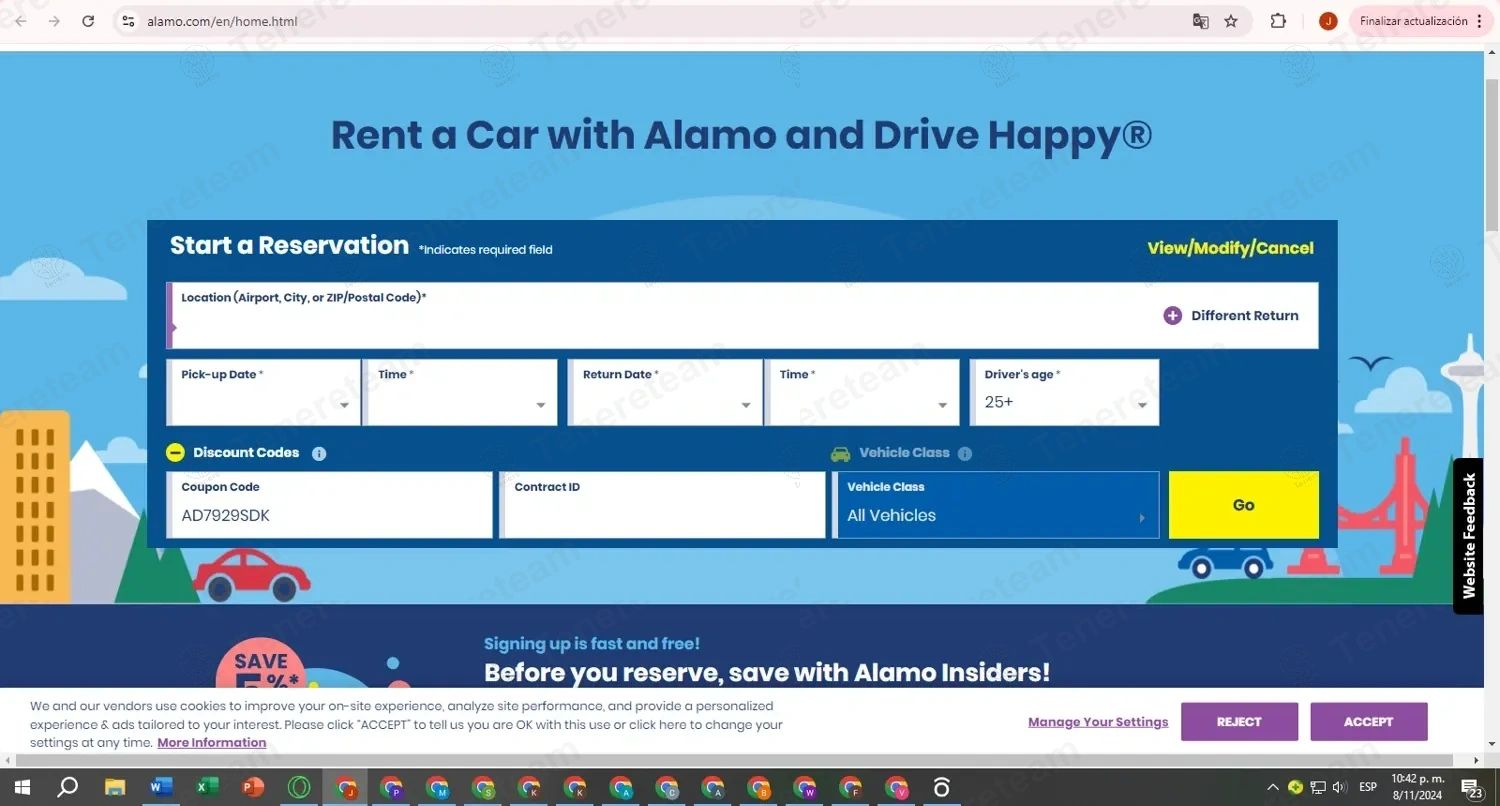This screenshot has height=806, width=1500.
Task: Click the Discount Codes info icon
Action: pyautogui.click(x=319, y=453)
